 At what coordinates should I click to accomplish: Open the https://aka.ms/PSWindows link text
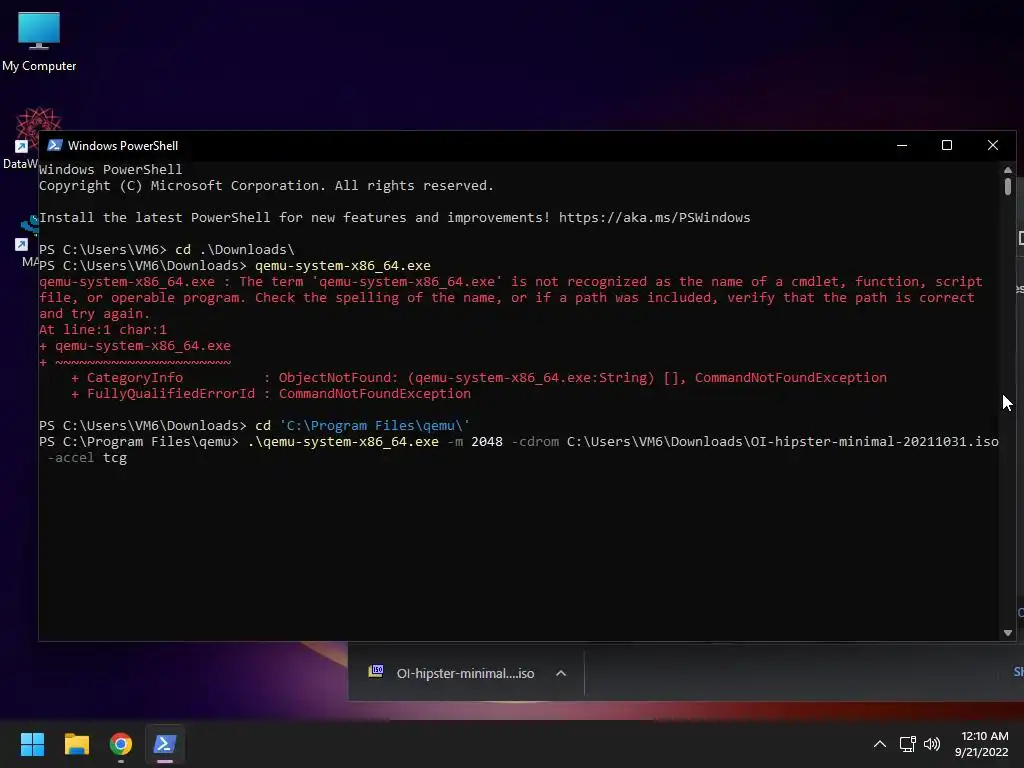point(654,217)
